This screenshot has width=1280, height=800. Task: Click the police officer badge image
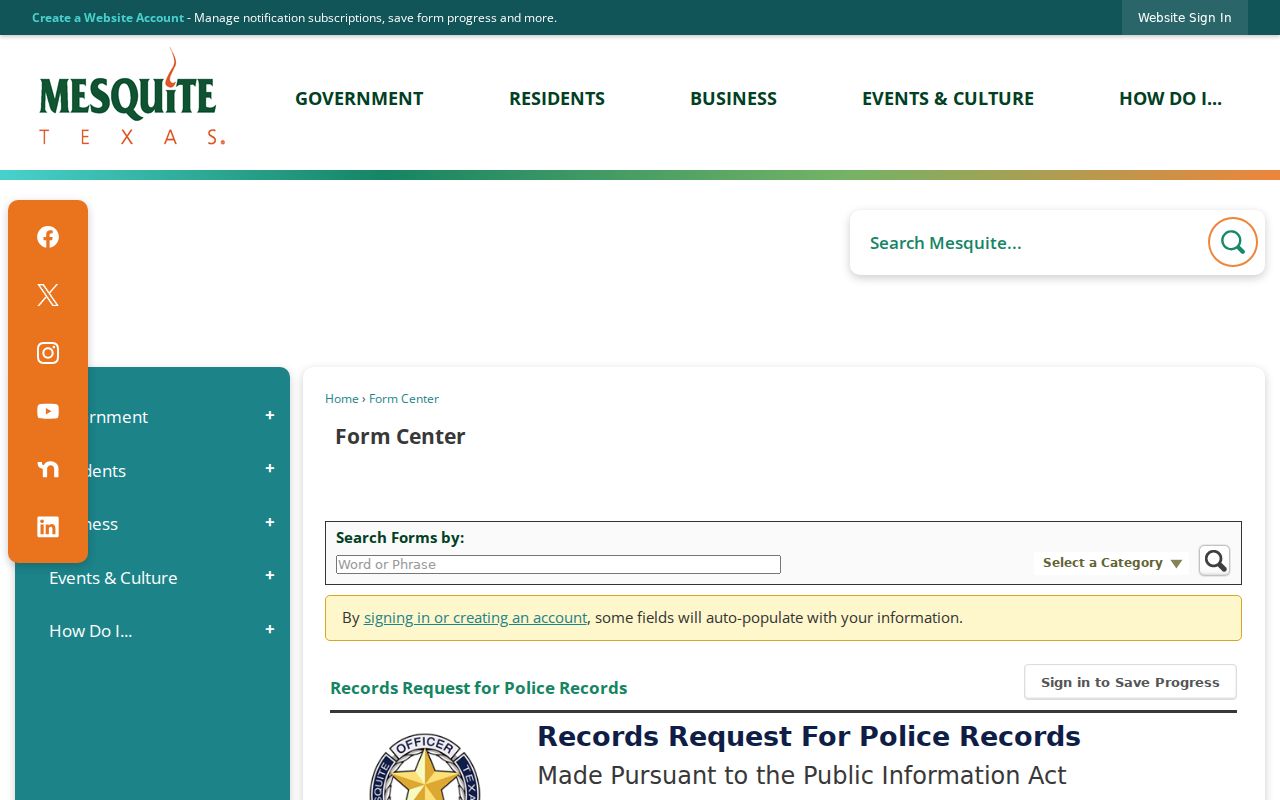tap(424, 767)
